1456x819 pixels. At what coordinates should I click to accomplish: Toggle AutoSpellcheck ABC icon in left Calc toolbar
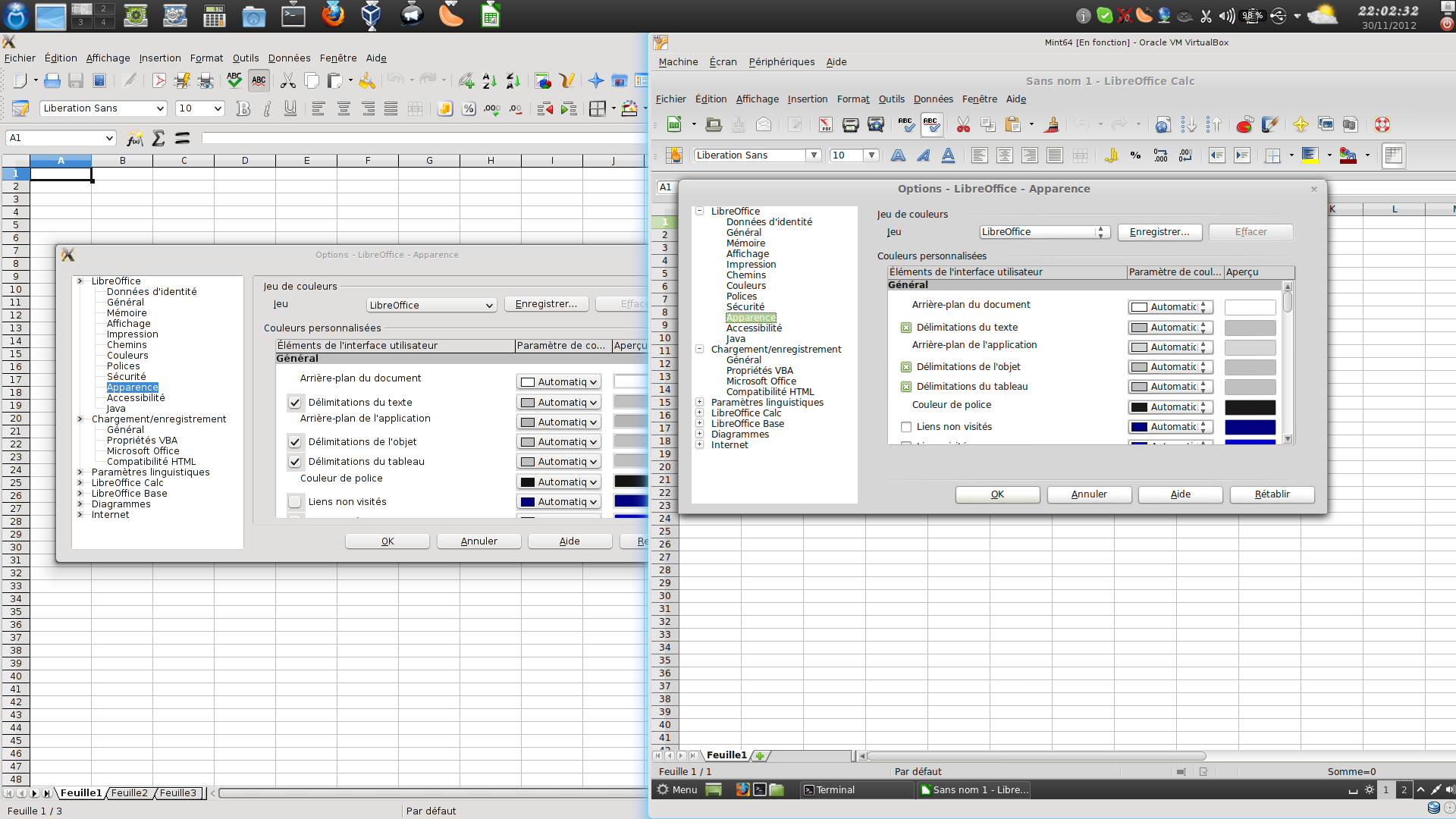tap(259, 80)
